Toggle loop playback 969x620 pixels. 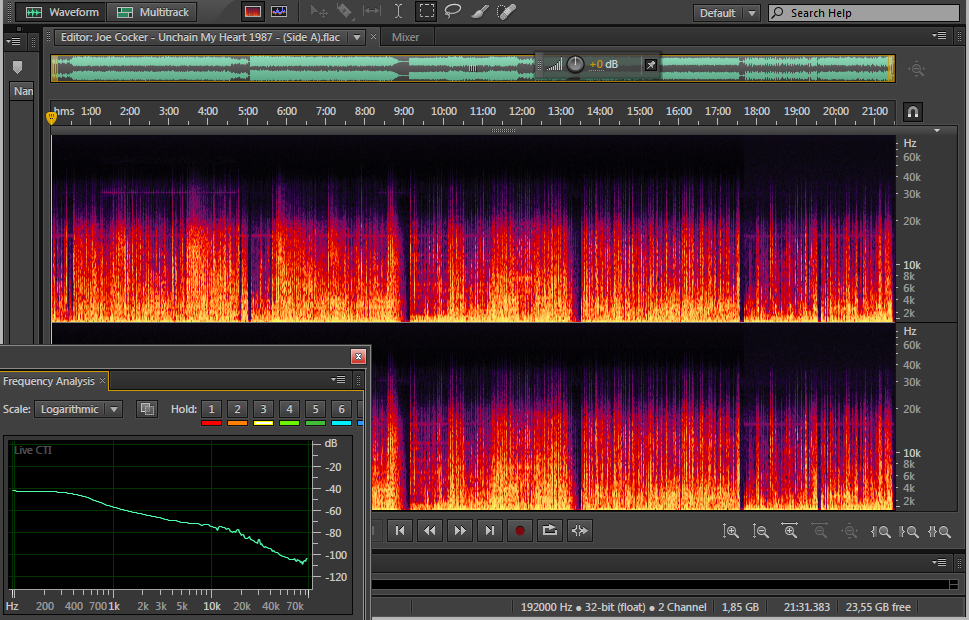click(549, 531)
